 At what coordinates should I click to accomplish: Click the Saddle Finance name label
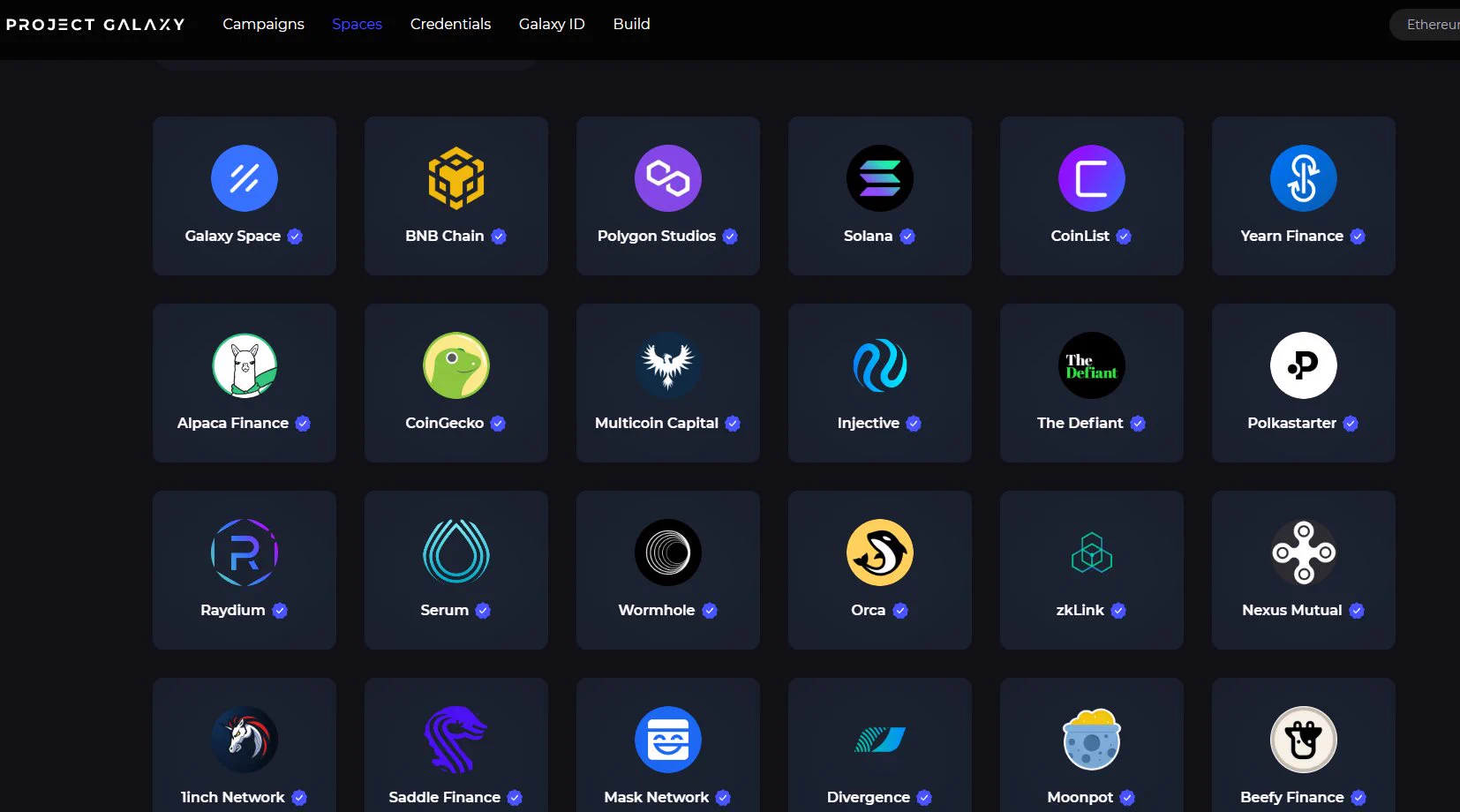coord(444,797)
